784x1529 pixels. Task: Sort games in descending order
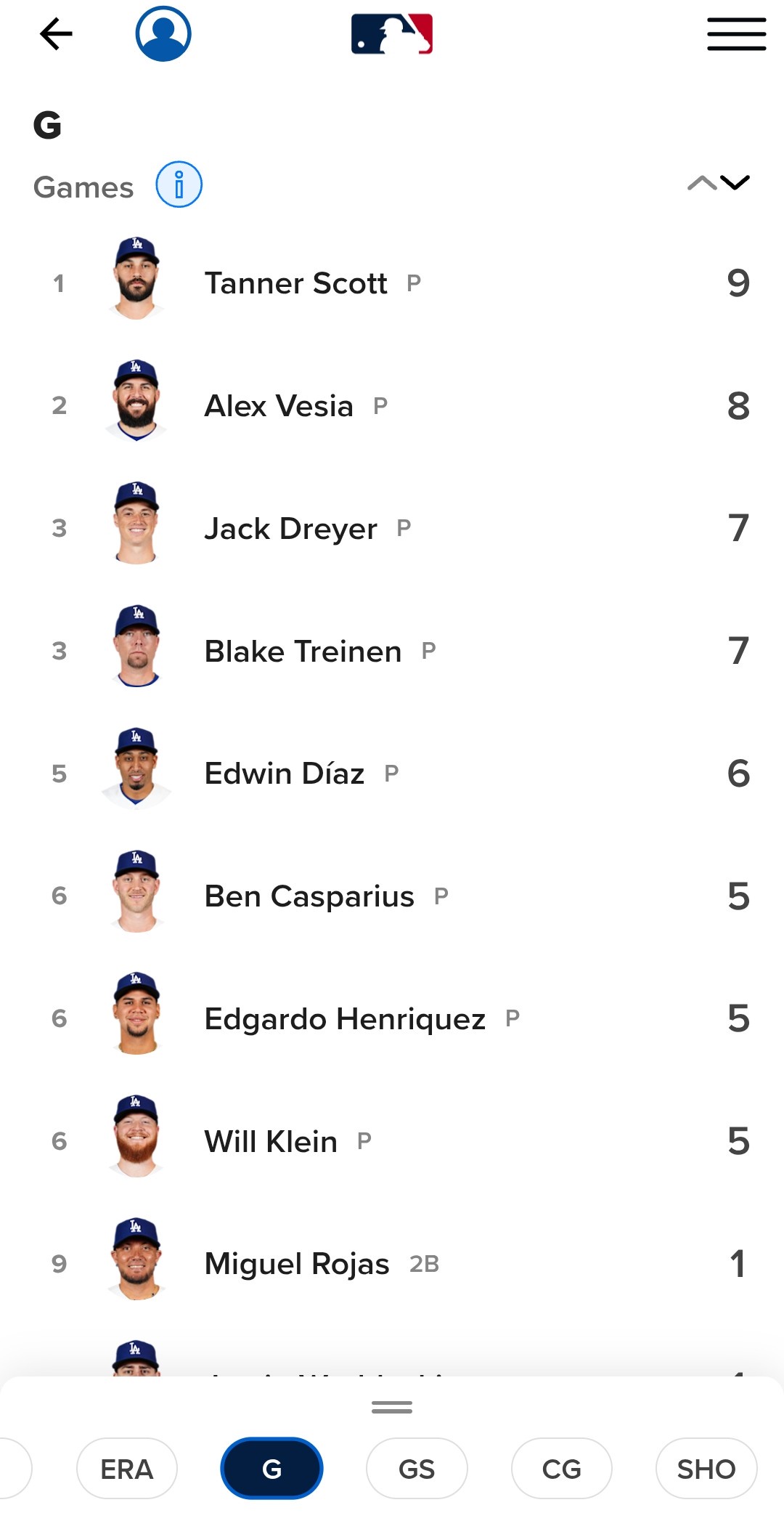tap(735, 183)
